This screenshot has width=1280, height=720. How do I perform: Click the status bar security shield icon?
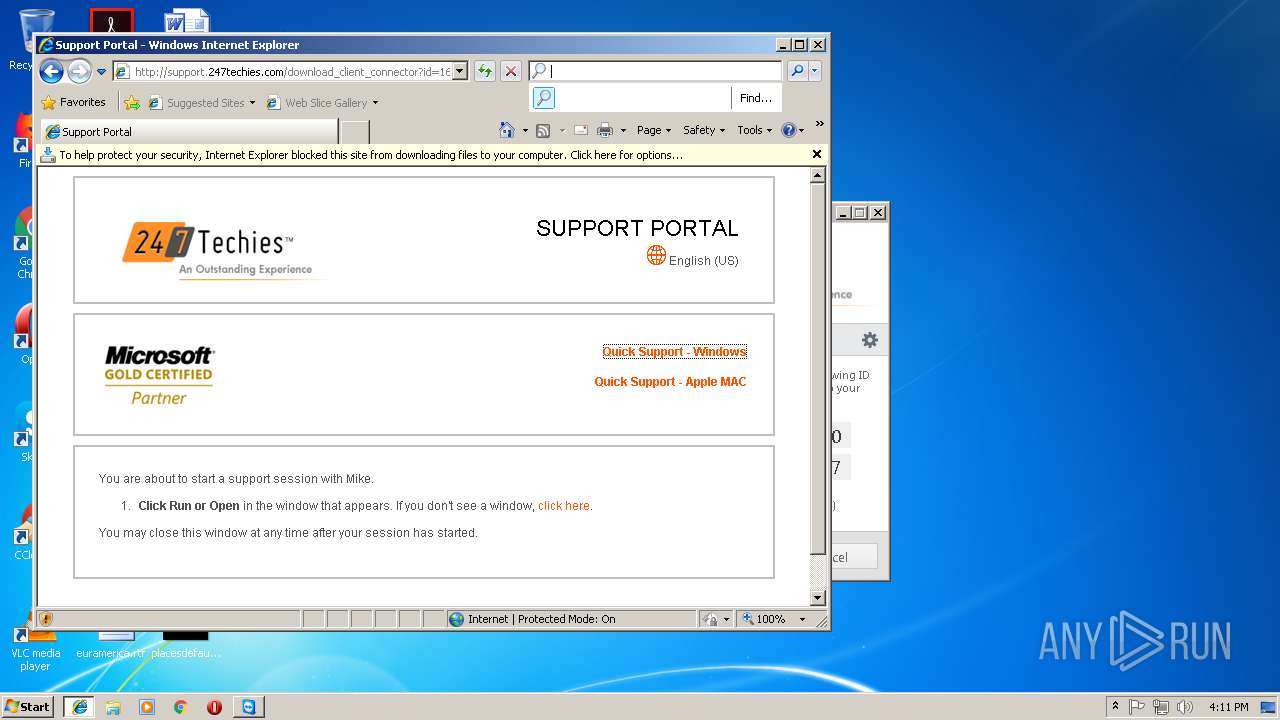point(46,619)
